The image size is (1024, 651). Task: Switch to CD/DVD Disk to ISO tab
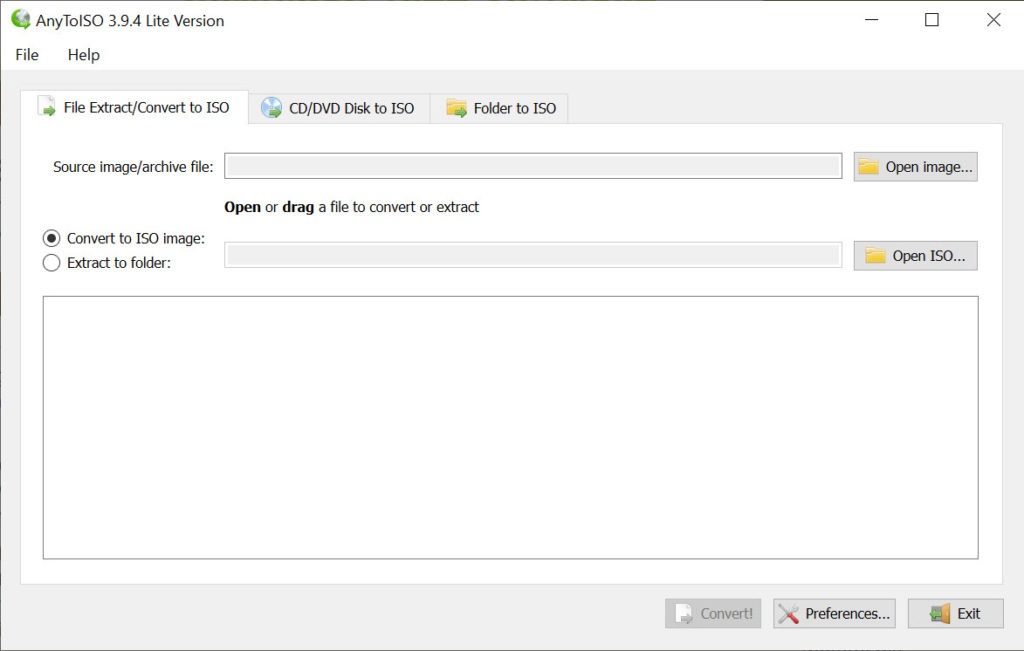click(x=339, y=108)
